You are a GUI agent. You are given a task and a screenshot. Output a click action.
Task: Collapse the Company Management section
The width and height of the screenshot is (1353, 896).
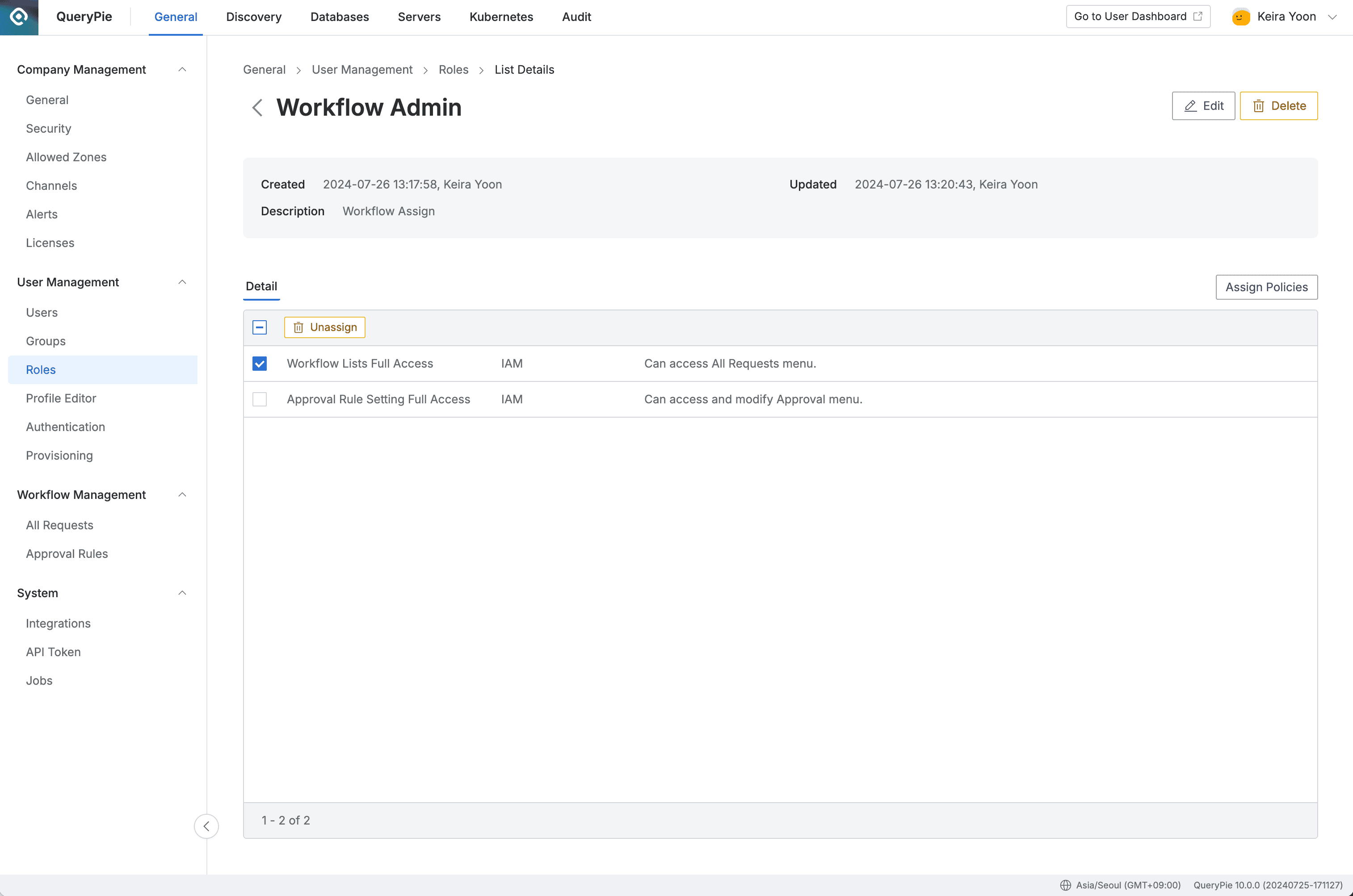click(182, 69)
